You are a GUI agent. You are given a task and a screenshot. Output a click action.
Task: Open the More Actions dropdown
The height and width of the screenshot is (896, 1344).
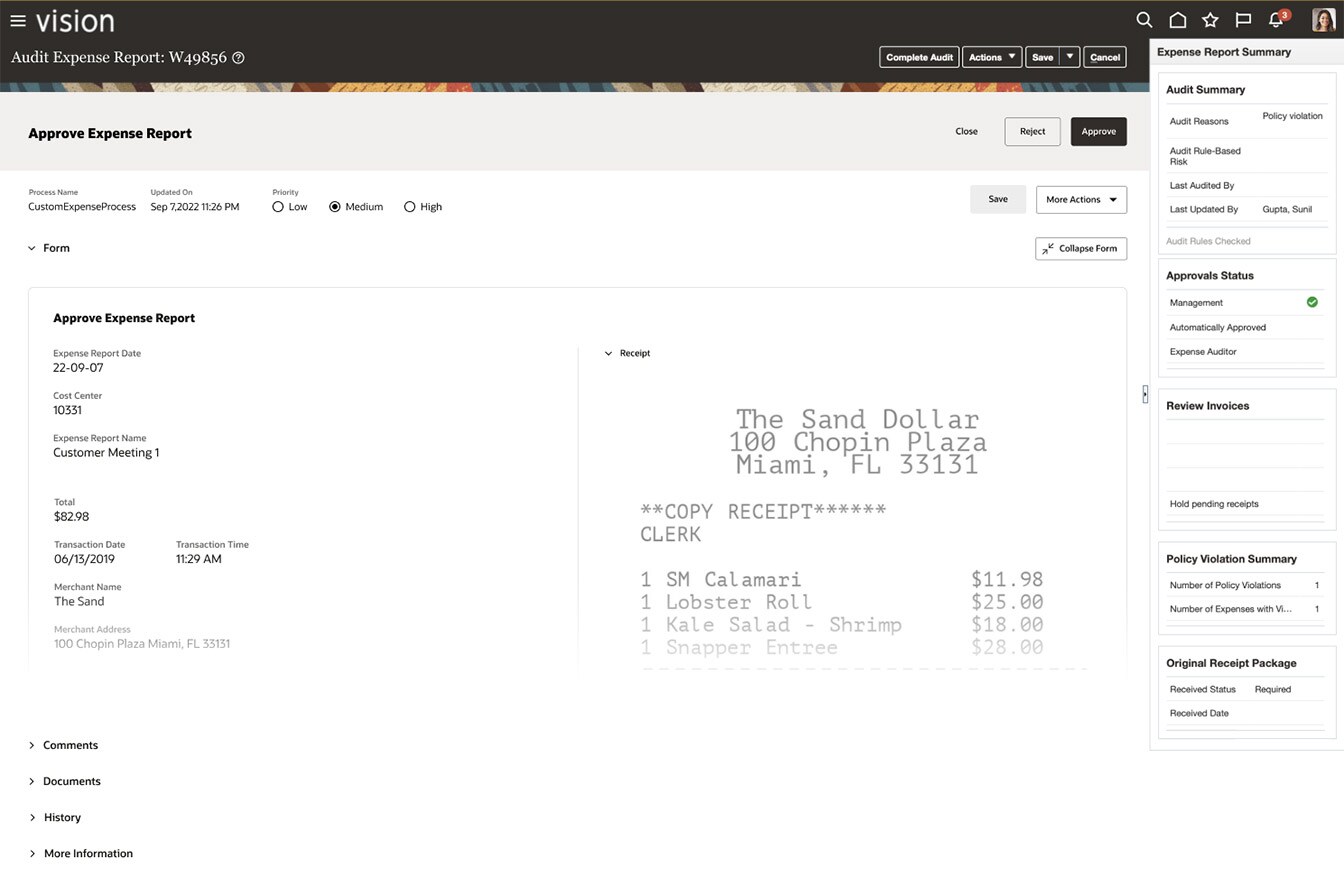(x=1081, y=200)
